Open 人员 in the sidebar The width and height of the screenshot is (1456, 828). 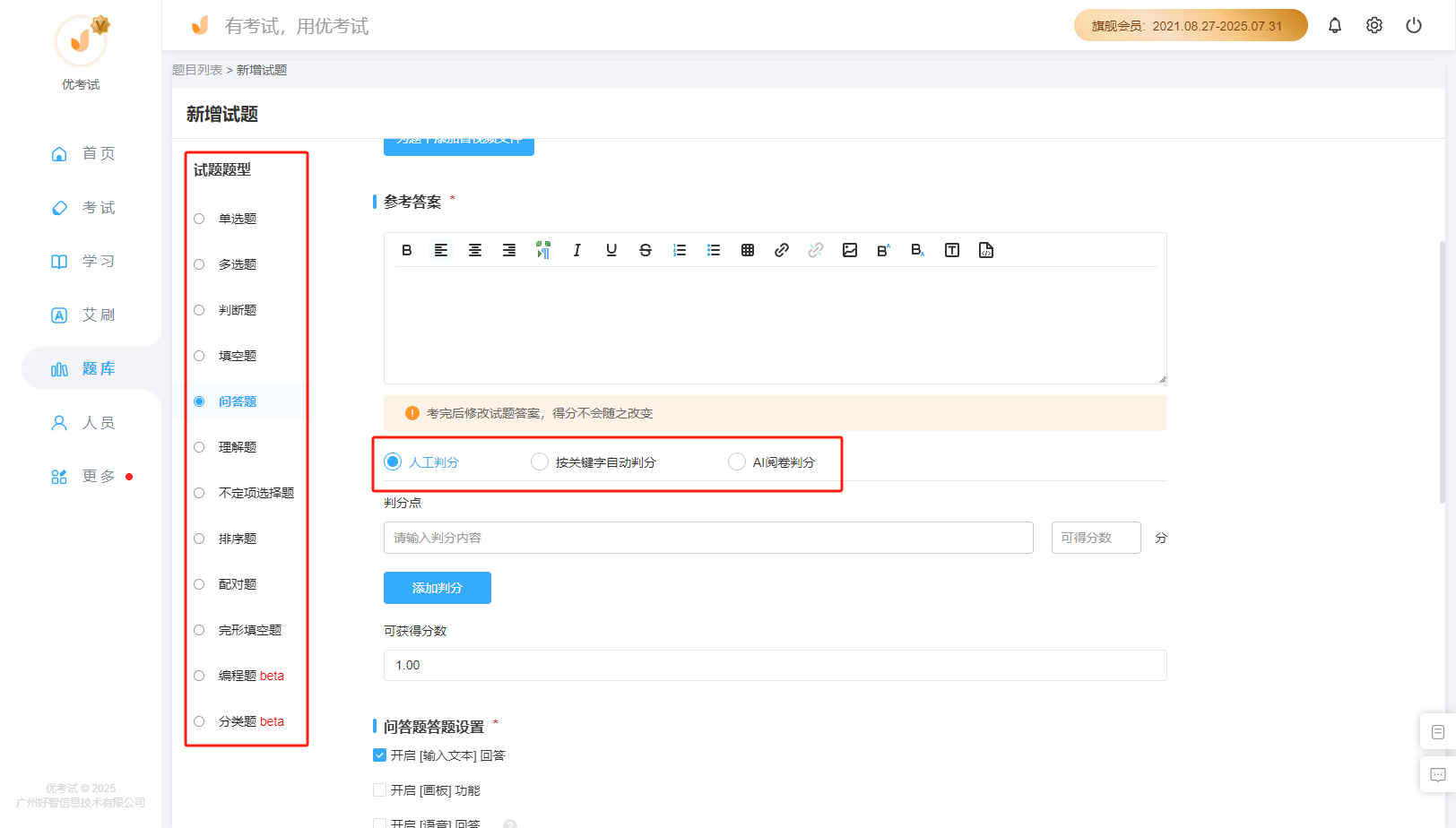pyautogui.click(x=83, y=422)
